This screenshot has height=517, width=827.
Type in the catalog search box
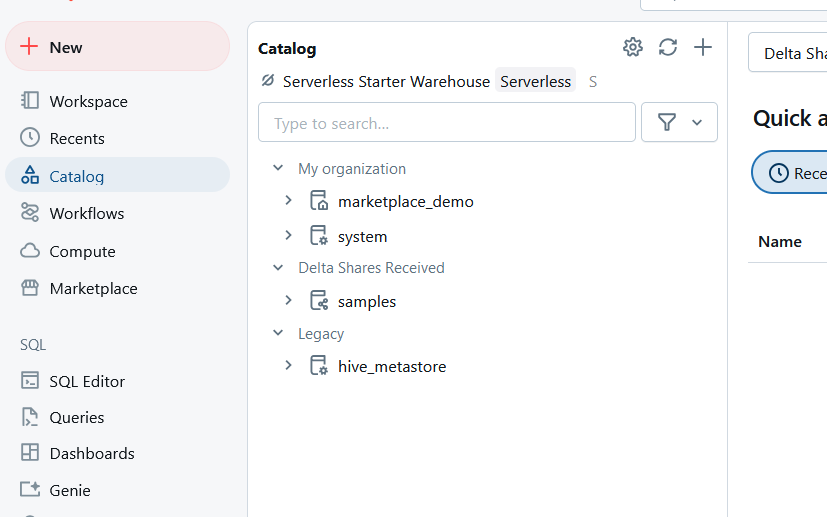446,123
